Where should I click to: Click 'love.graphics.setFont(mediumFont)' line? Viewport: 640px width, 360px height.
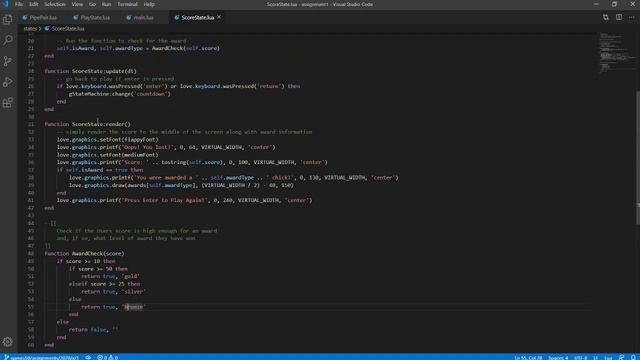pos(107,155)
